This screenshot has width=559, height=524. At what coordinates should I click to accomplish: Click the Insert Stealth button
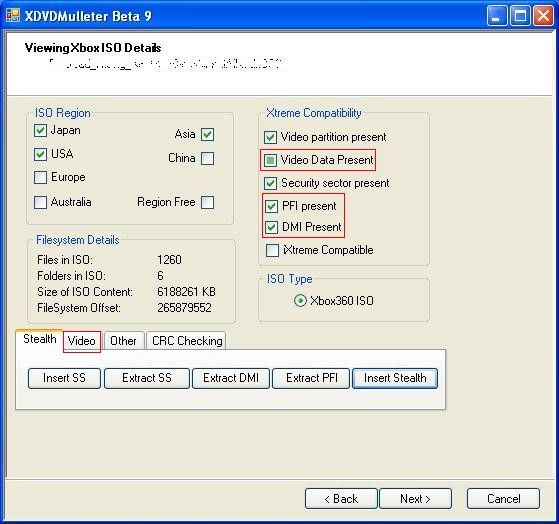pos(395,378)
